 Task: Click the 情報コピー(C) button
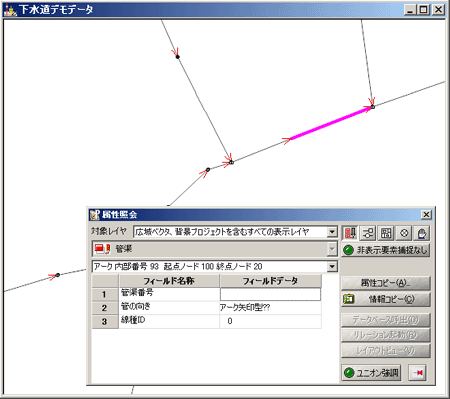click(386, 299)
